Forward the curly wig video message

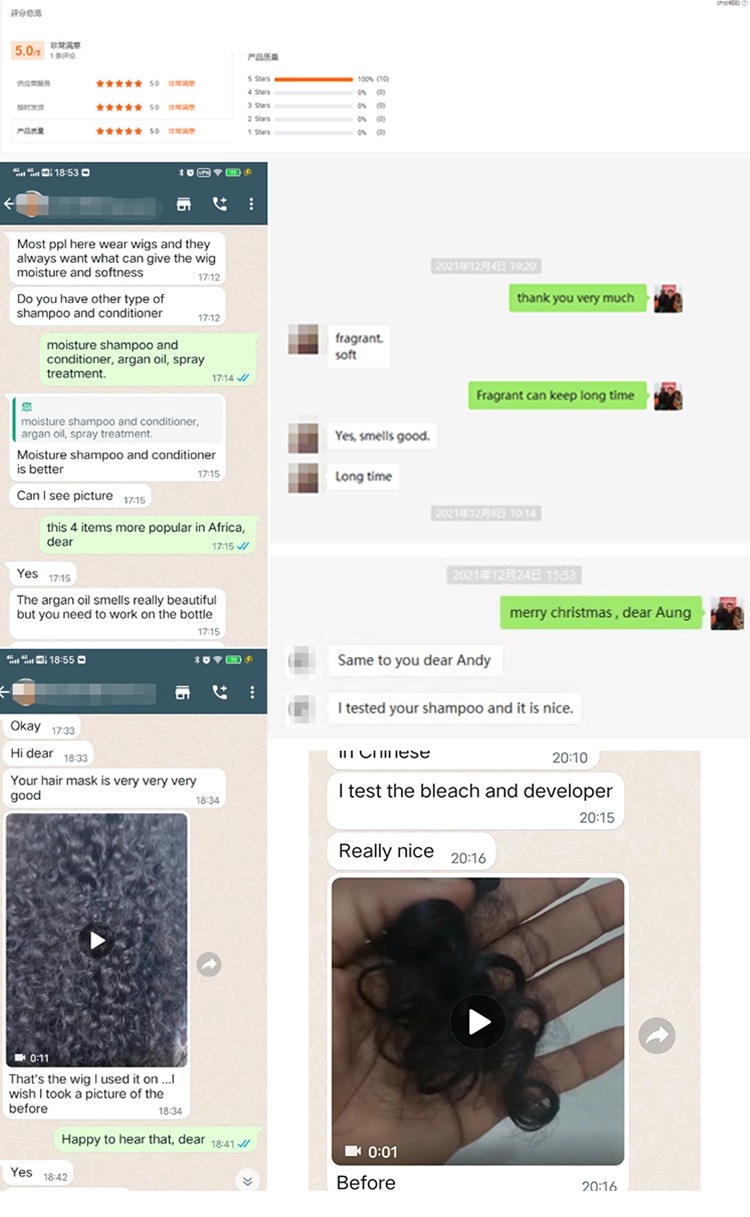point(209,964)
